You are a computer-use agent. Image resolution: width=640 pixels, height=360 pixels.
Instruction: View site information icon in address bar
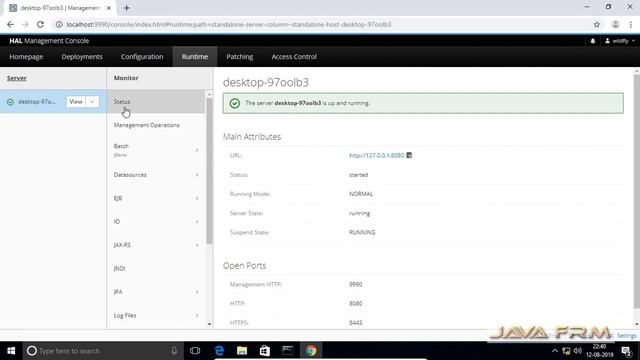(x=59, y=24)
